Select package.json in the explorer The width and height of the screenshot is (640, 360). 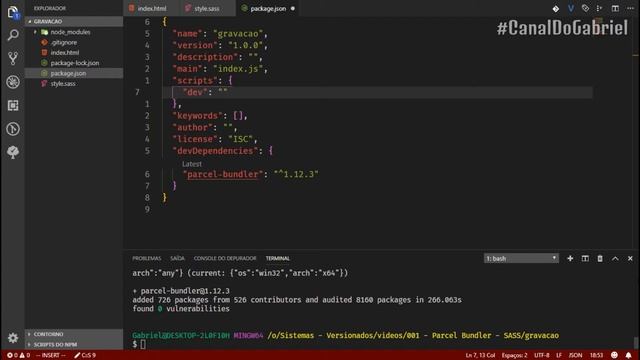[73, 73]
